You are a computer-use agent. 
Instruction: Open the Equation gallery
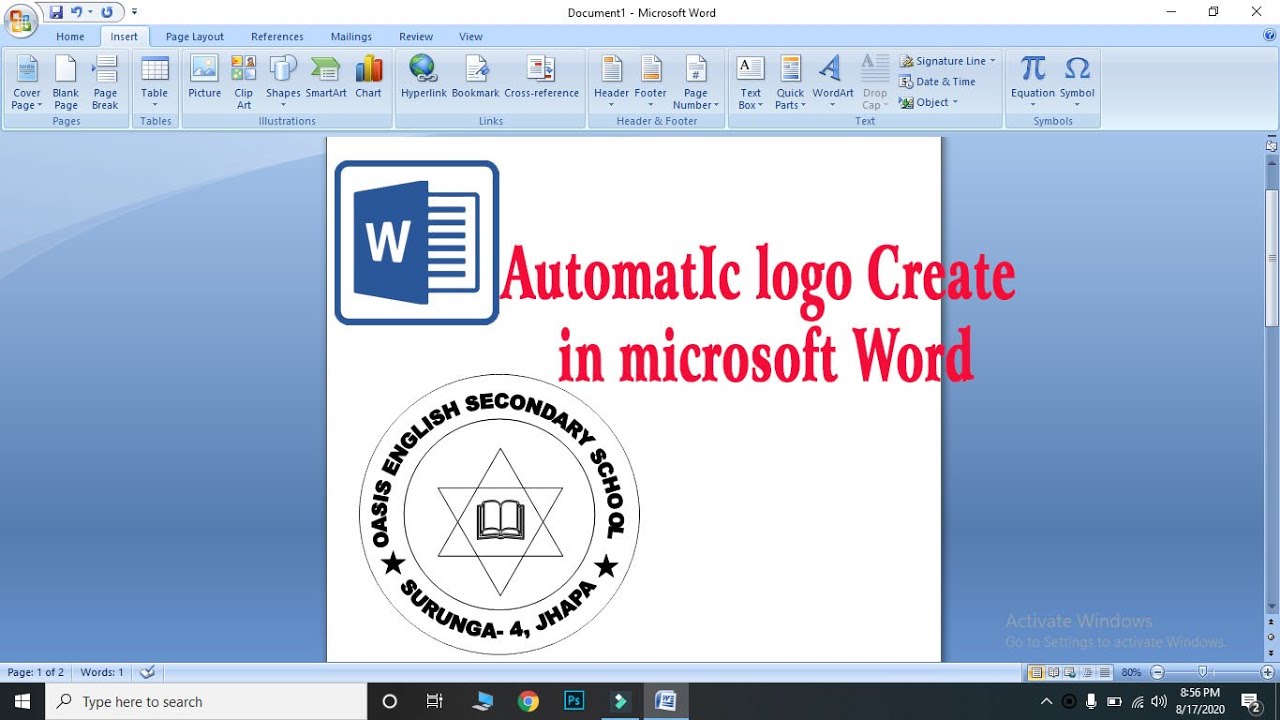coord(1033,82)
